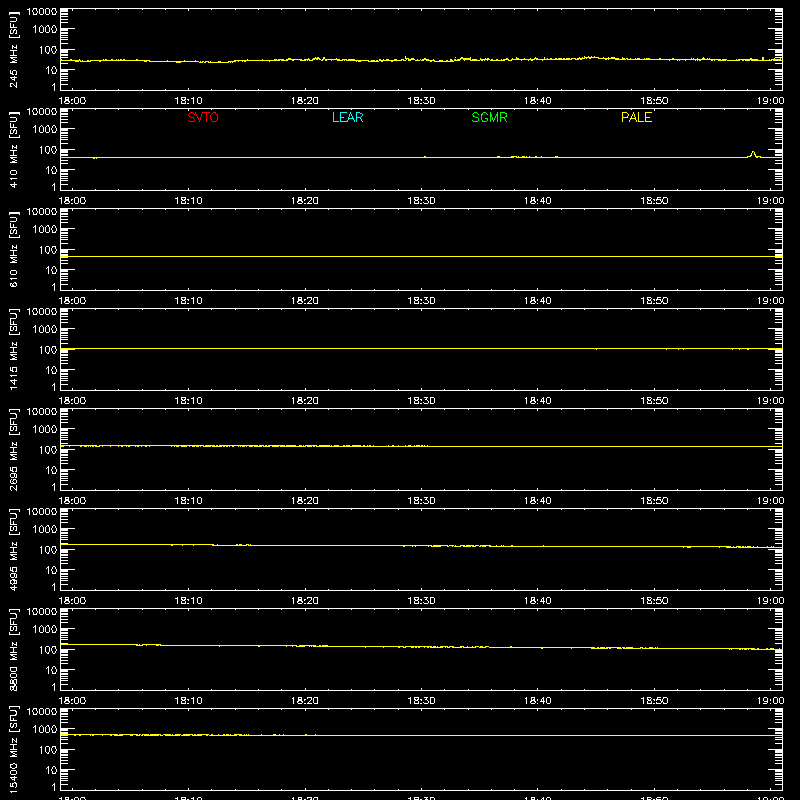Viewport: 800px width, 800px height.
Task: Click the 10000 y-axis value of 245 MHz plot
Action: [x=42, y=12]
